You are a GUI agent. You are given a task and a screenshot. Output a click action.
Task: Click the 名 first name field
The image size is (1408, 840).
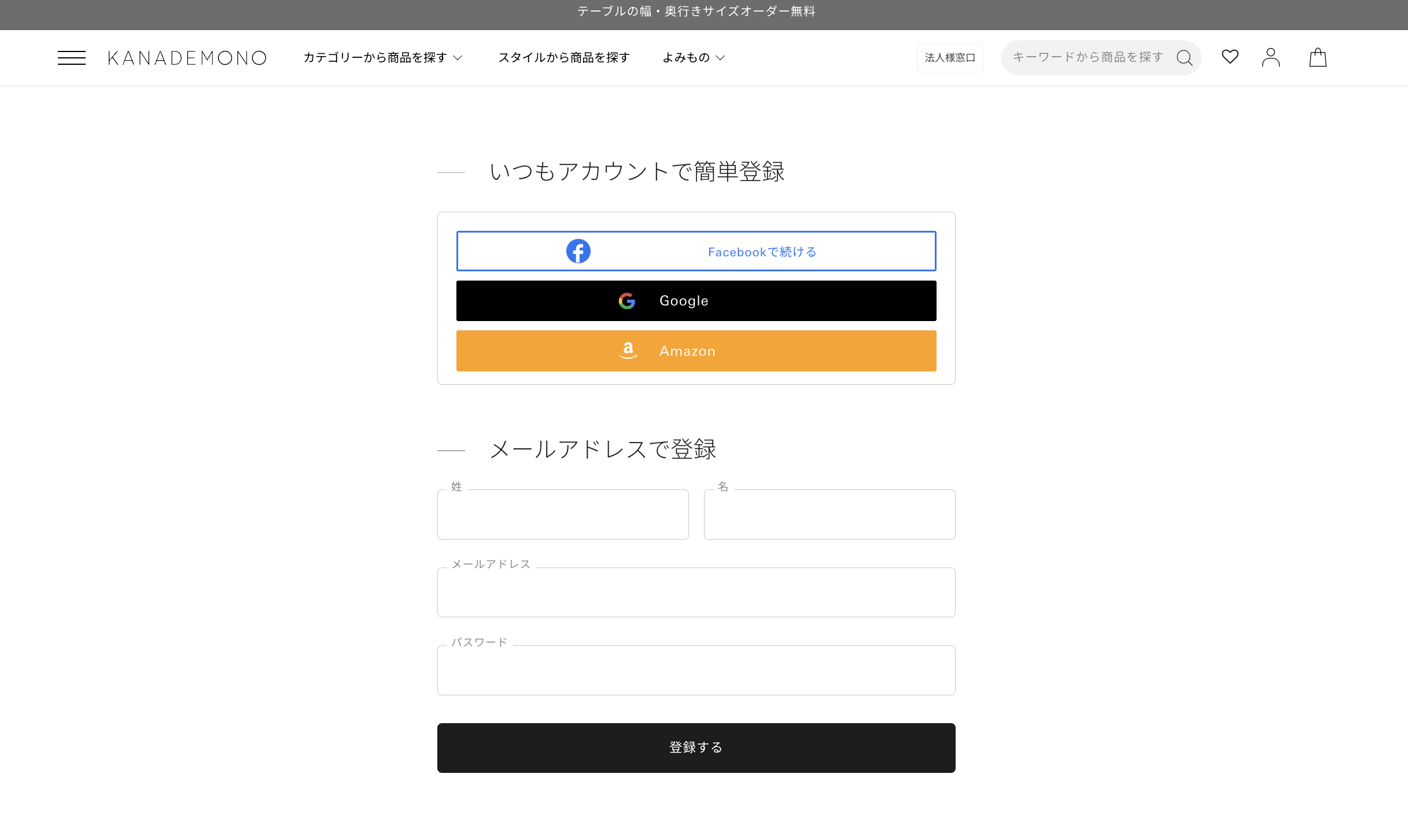(829, 515)
